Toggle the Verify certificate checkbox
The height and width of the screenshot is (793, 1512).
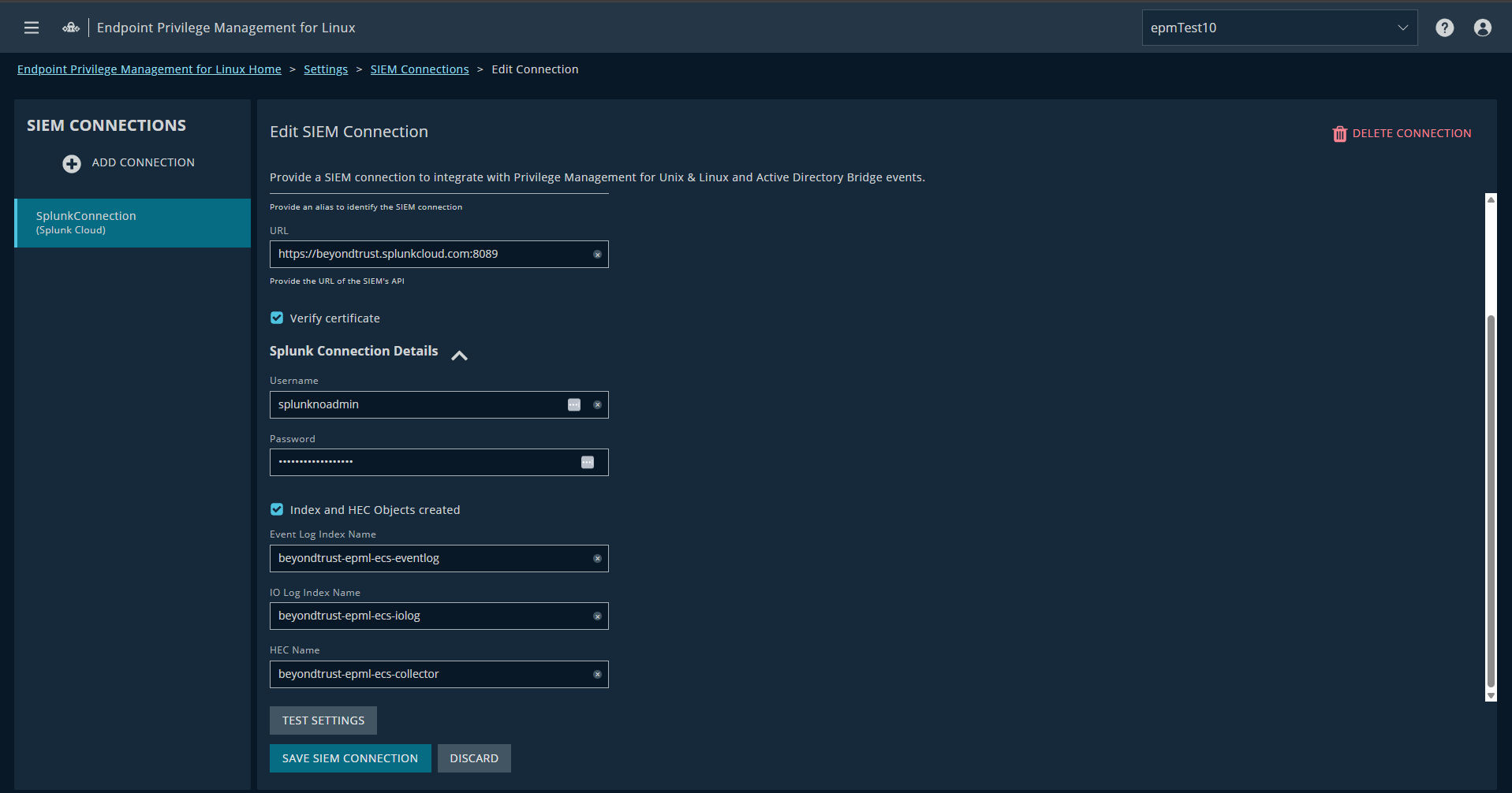[277, 318]
